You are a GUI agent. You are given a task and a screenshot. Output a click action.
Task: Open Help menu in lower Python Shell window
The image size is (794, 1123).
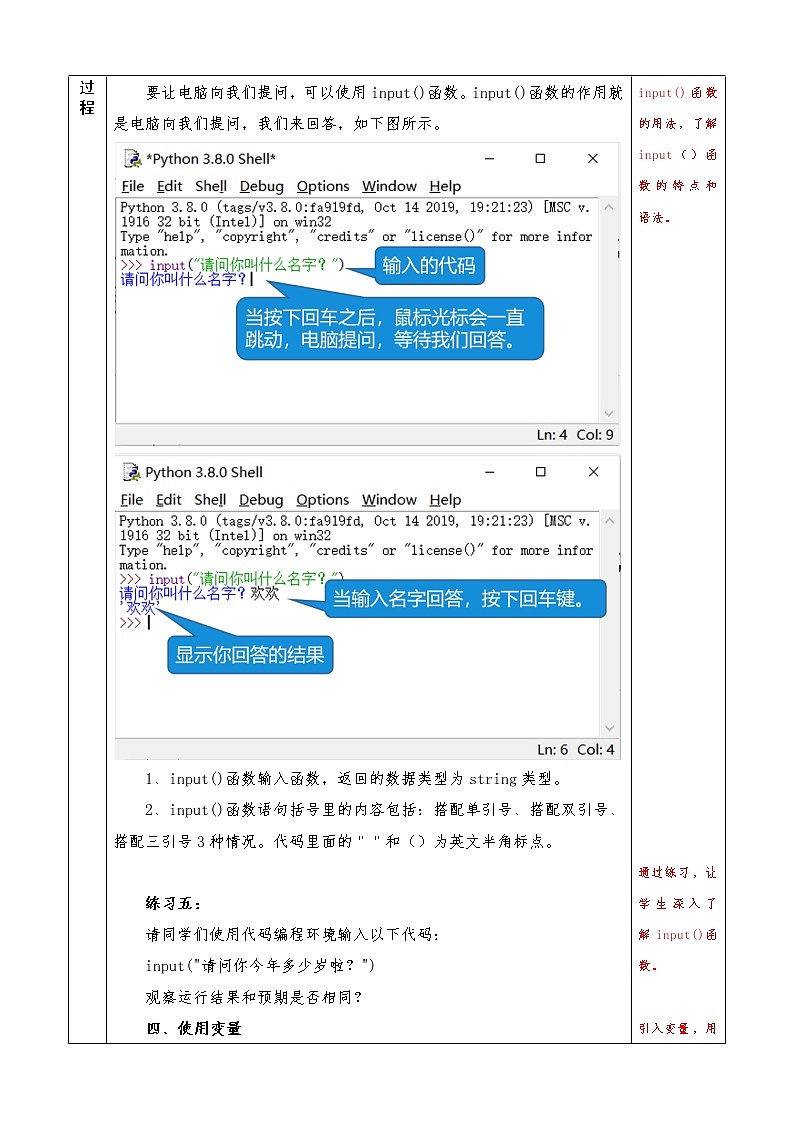click(x=445, y=500)
